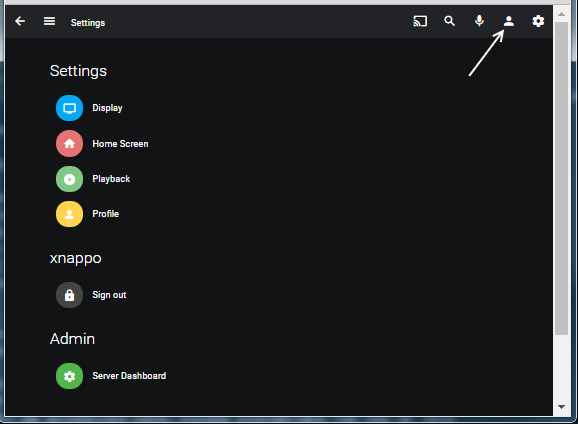Click the Admin section heading
Image resolution: width=578 pixels, height=424 pixels.
click(x=72, y=339)
